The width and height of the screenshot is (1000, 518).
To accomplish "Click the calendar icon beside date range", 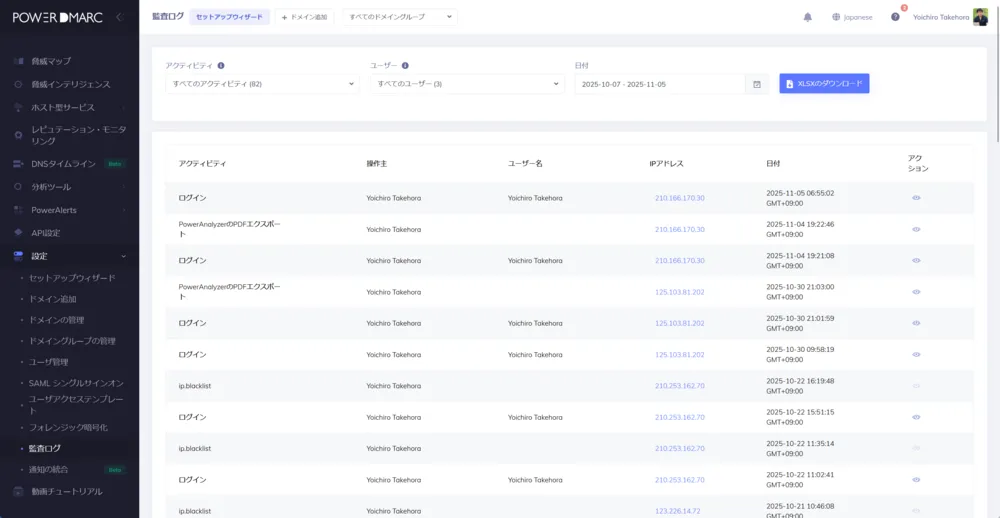I will pyautogui.click(x=757, y=84).
